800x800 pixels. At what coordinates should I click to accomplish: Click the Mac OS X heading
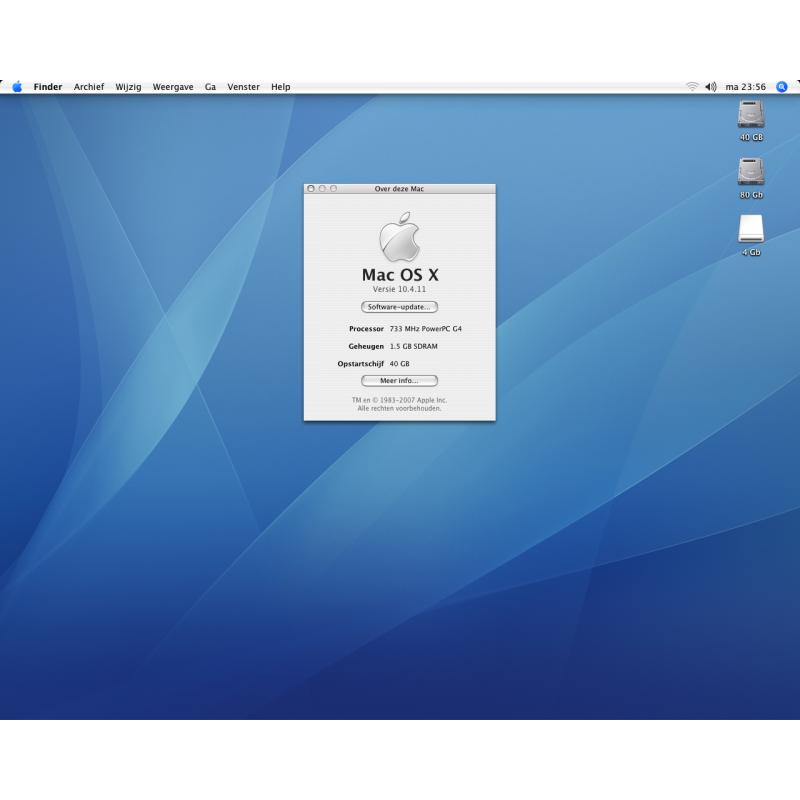pos(400,275)
